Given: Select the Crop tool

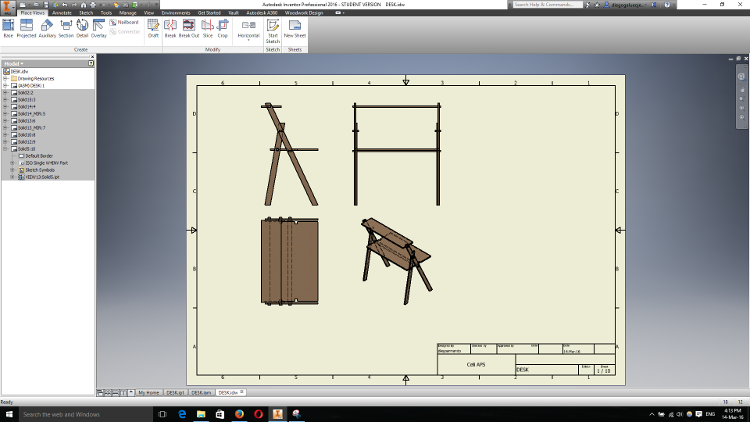Looking at the screenshot, I should tap(223, 28).
